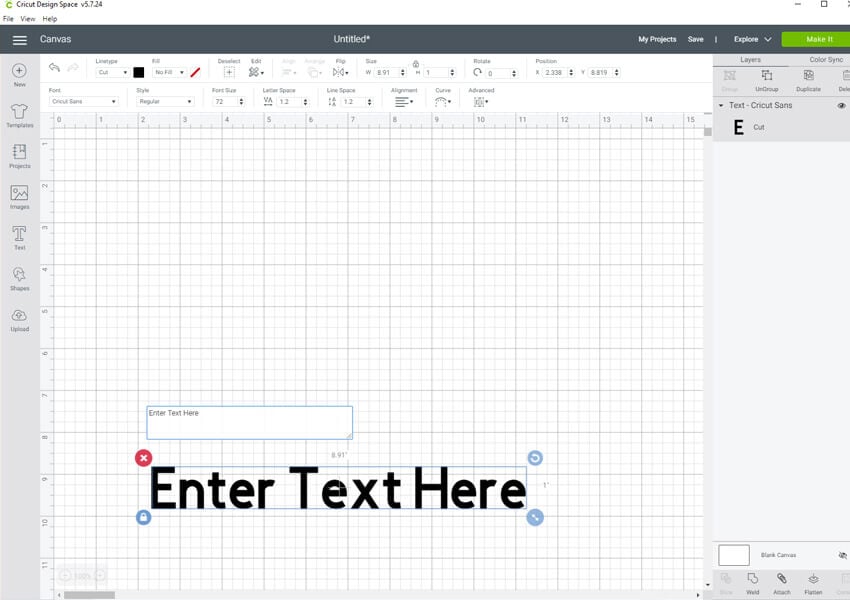Click the Weld tool
Image resolution: width=850 pixels, height=600 pixels.
point(752,583)
